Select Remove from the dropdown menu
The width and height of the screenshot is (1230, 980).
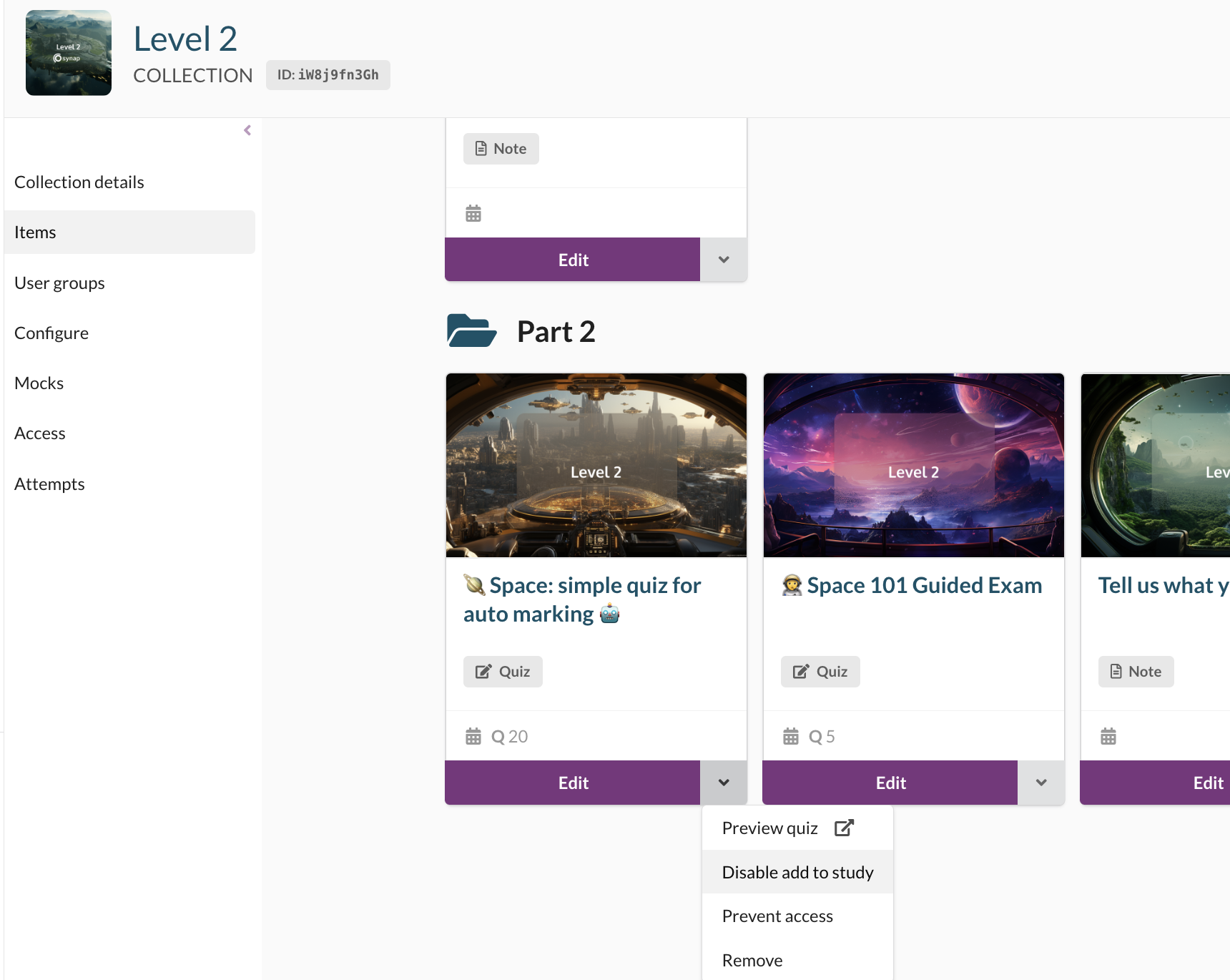pos(752,961)
